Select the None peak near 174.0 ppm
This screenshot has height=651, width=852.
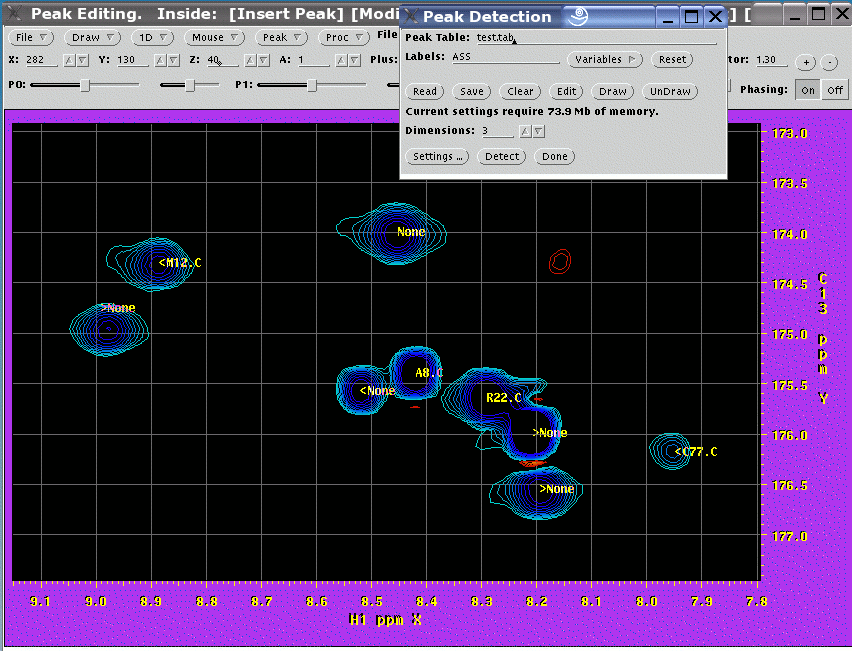[x=411, y=232]
